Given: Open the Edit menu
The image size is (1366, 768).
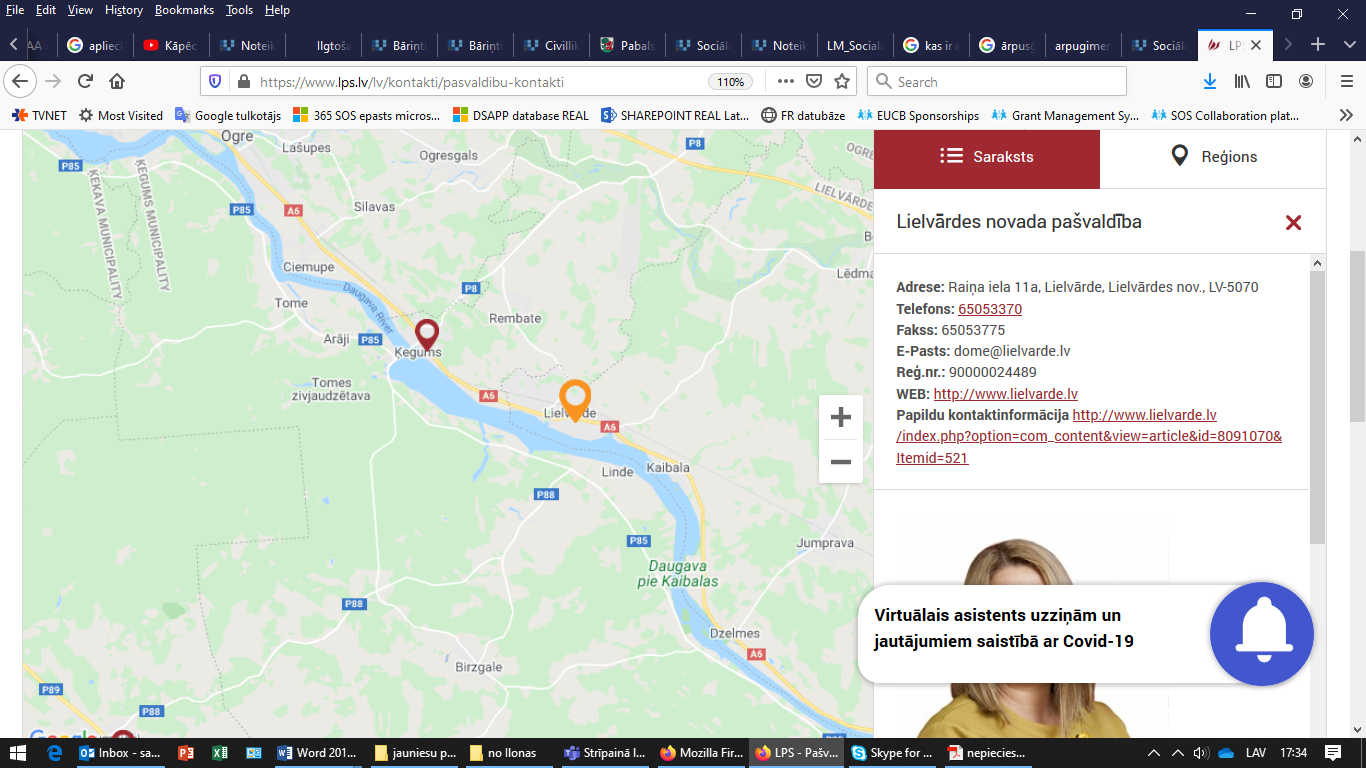Looking at the screenshot, I should click(x=46, y=10).
